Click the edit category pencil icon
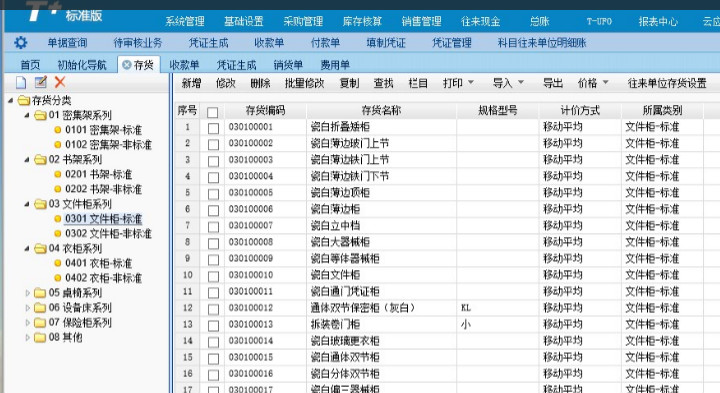Screen dimensions: 720x393 point(41,82)
